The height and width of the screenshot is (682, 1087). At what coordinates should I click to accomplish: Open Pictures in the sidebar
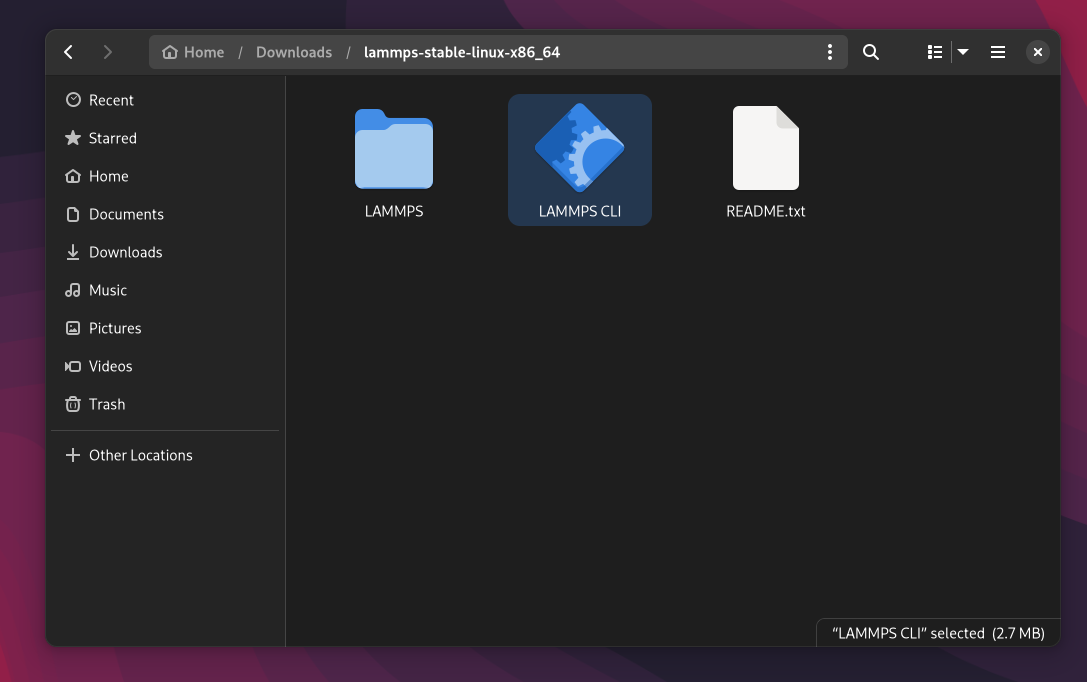coord(166,329)
